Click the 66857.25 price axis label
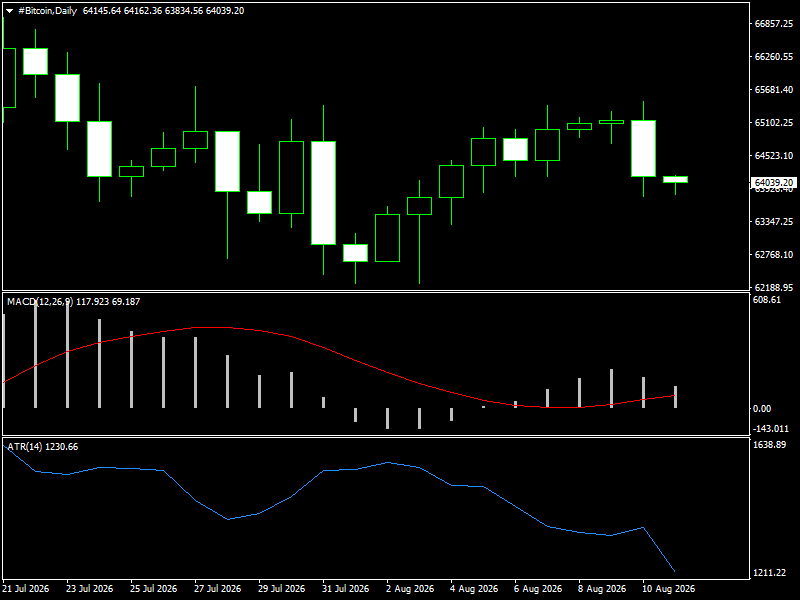Screen dimensions: 800x600 click(x=773, y=23)
